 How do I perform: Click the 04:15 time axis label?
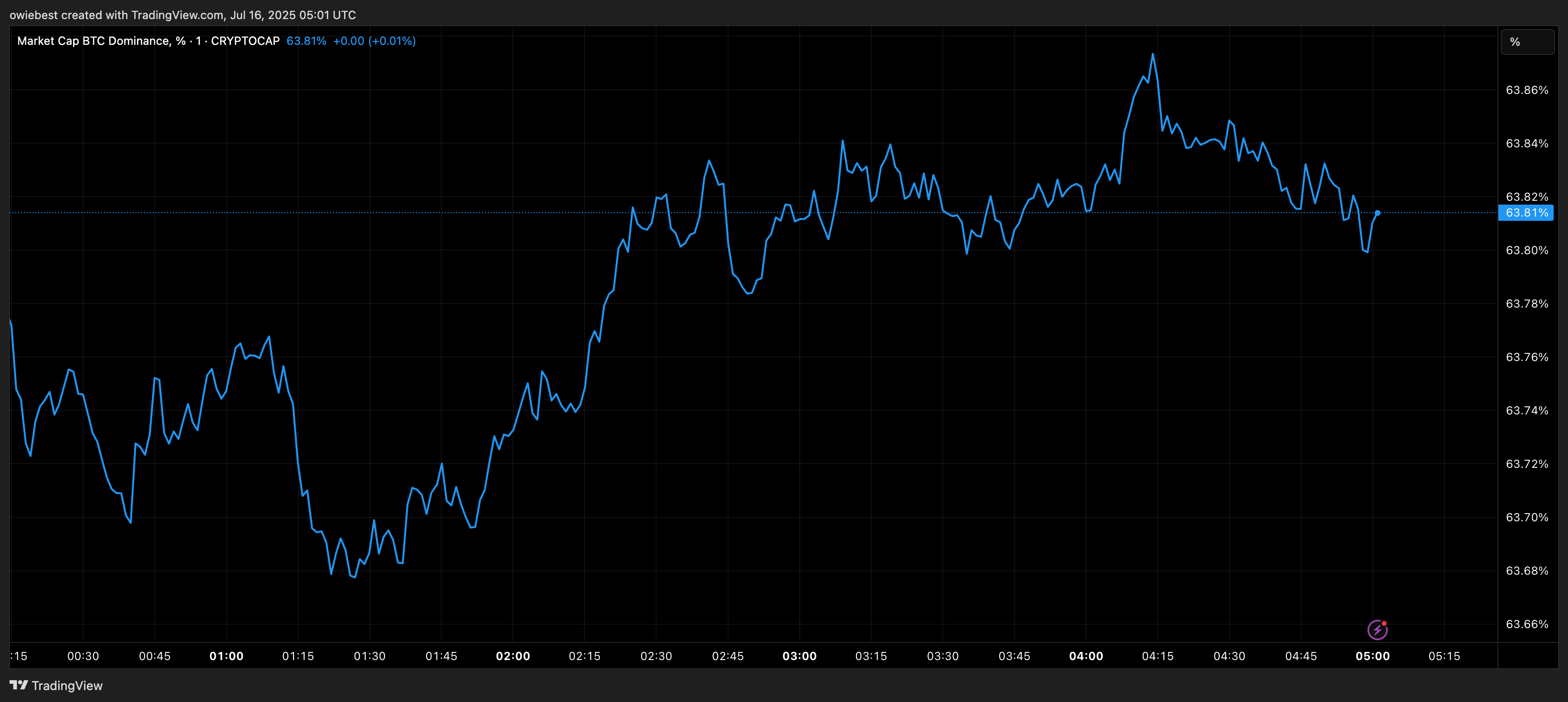tap(1158, 656)
